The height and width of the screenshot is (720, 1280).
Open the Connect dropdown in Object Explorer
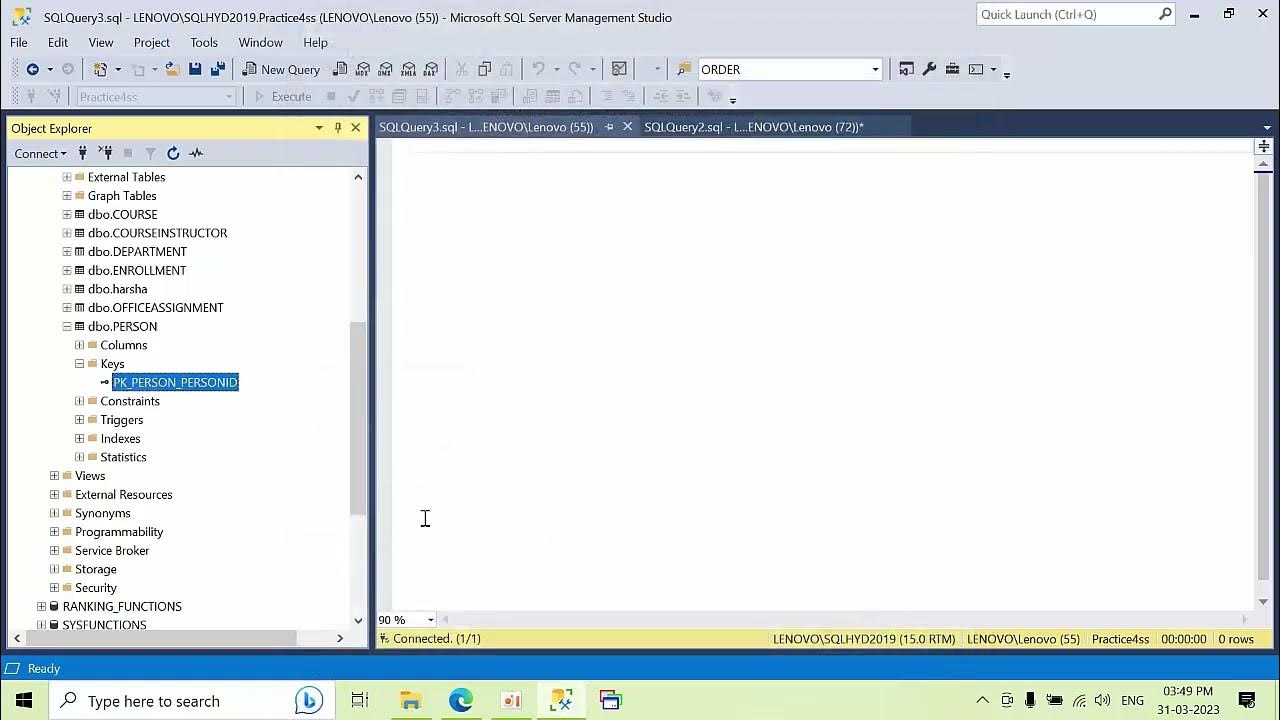coord(40,153)
